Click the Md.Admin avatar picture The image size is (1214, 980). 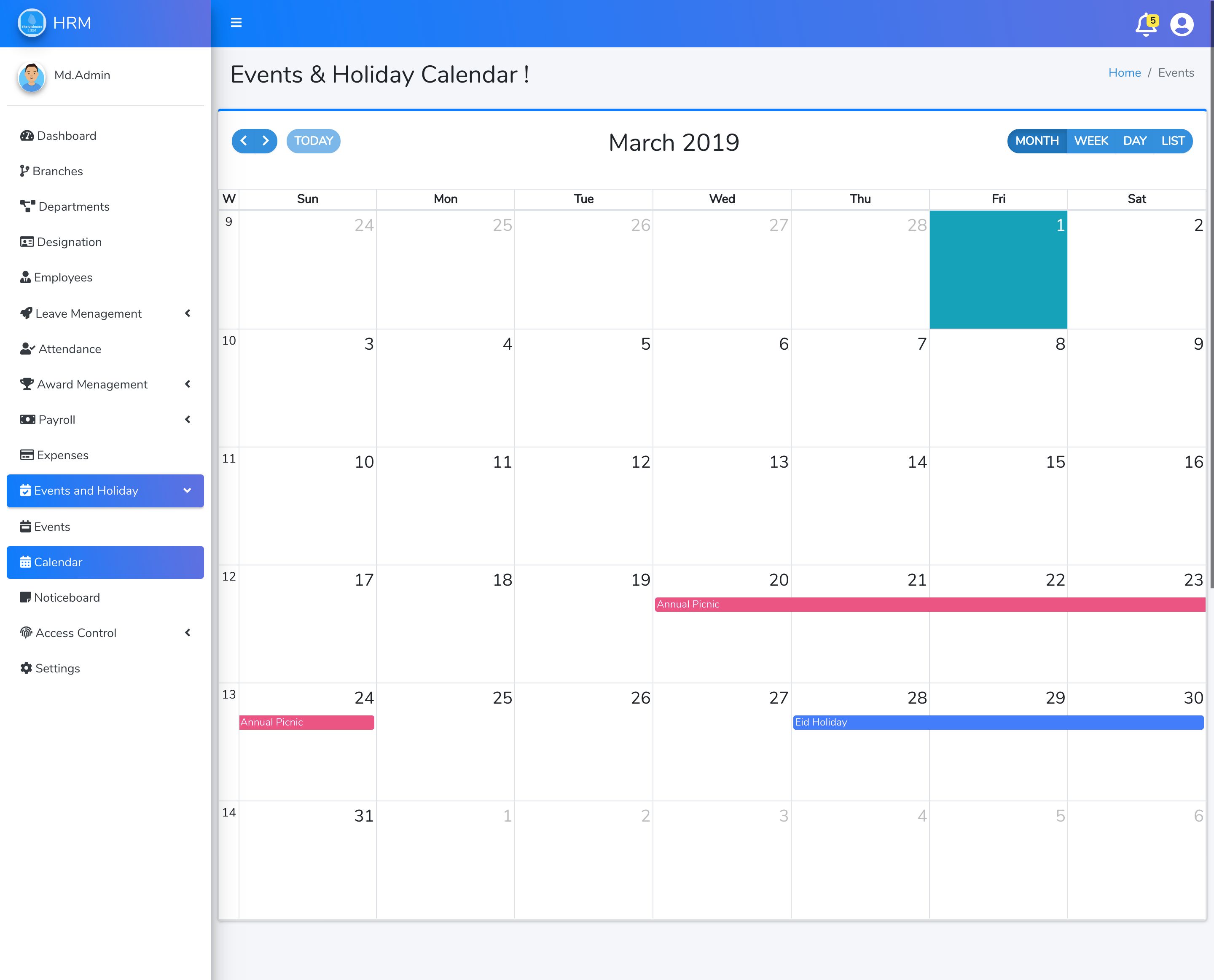point(32,77)
